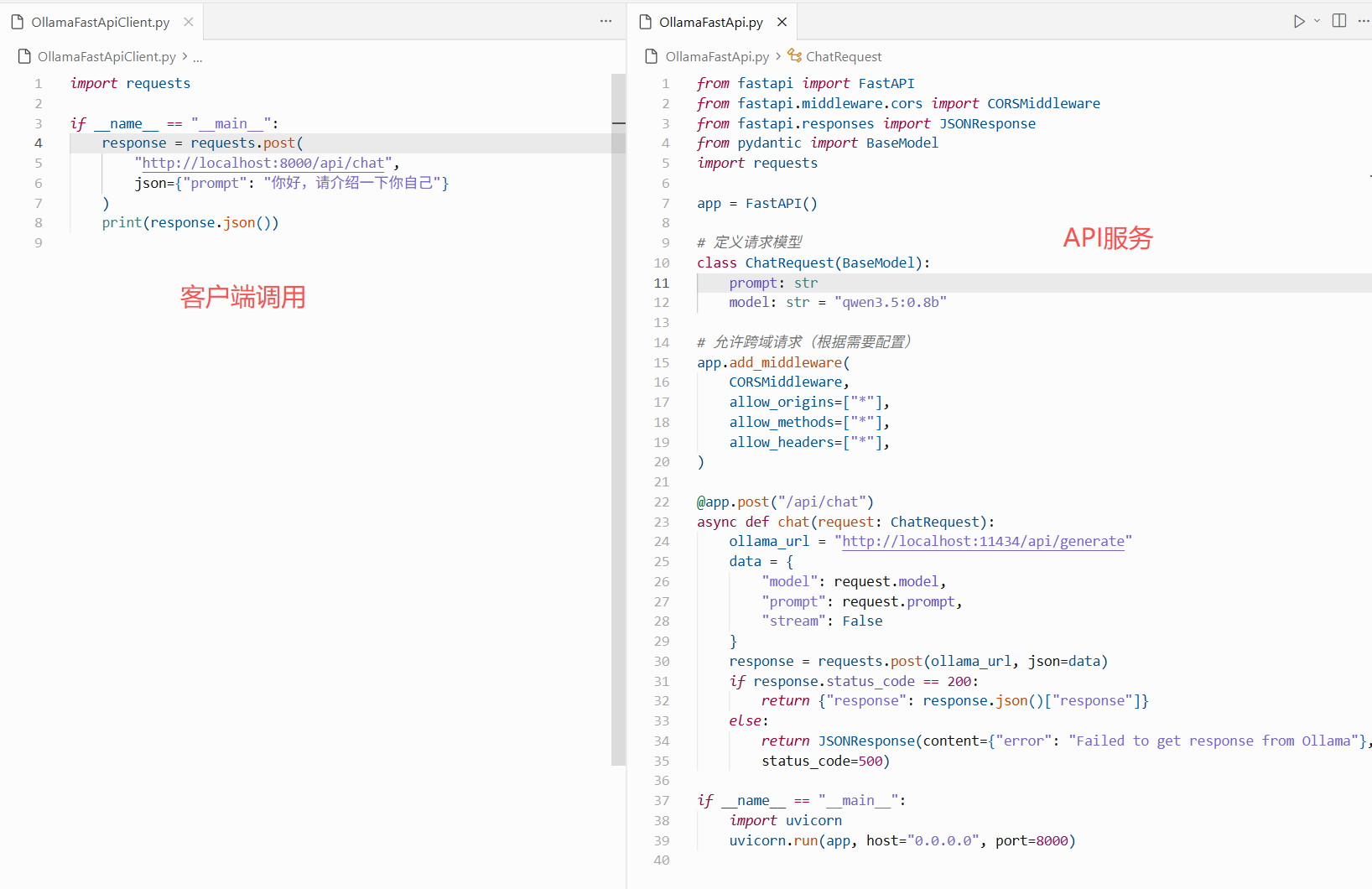This screenshot has width=1372, height=889.
Task: Click file icon on OllamaFastApiClient.py tab
Action: (17, 22)
